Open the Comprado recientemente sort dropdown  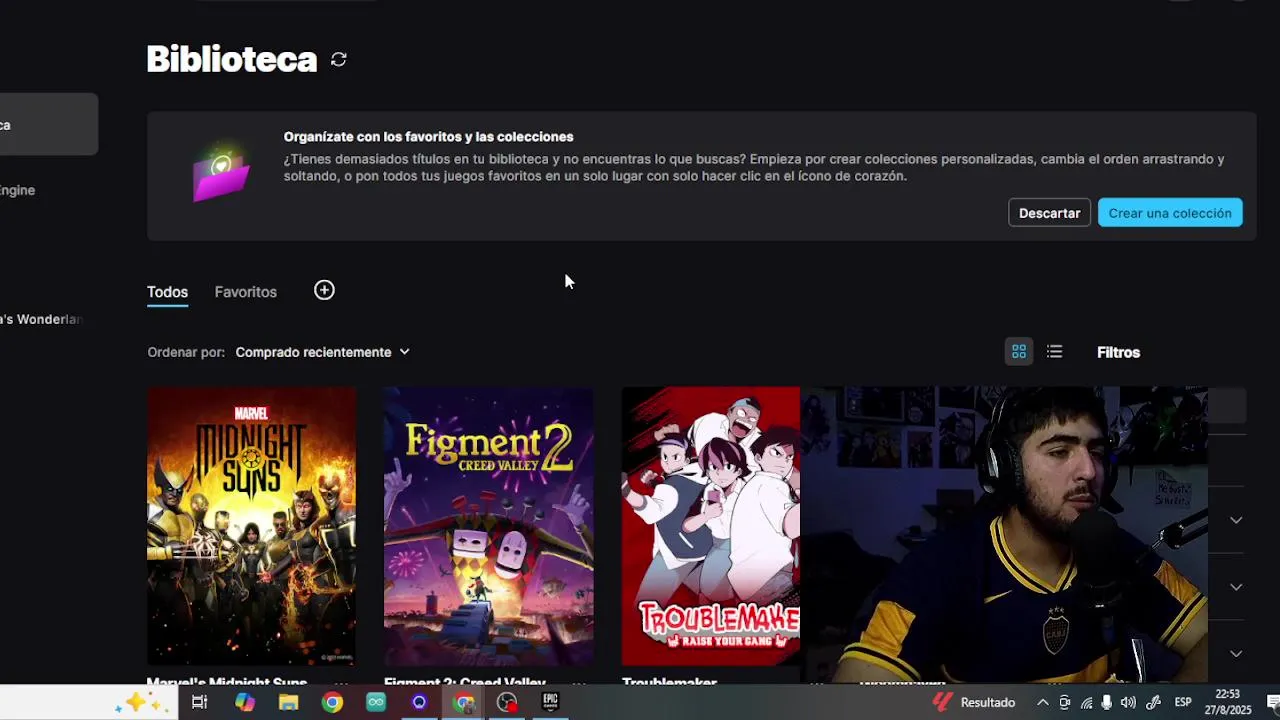322,352
